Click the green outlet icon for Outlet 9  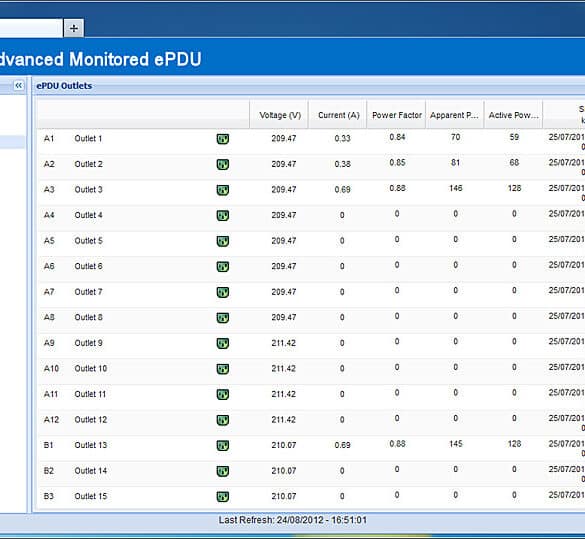pyautogui.click(x=223, y=343)
